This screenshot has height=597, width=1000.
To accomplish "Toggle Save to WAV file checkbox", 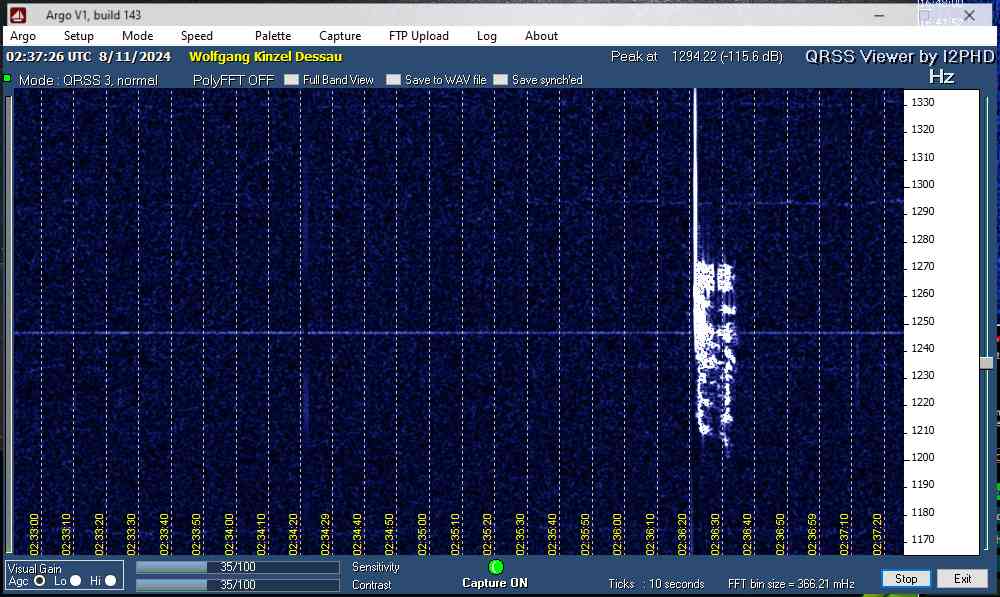I will 393,80.
